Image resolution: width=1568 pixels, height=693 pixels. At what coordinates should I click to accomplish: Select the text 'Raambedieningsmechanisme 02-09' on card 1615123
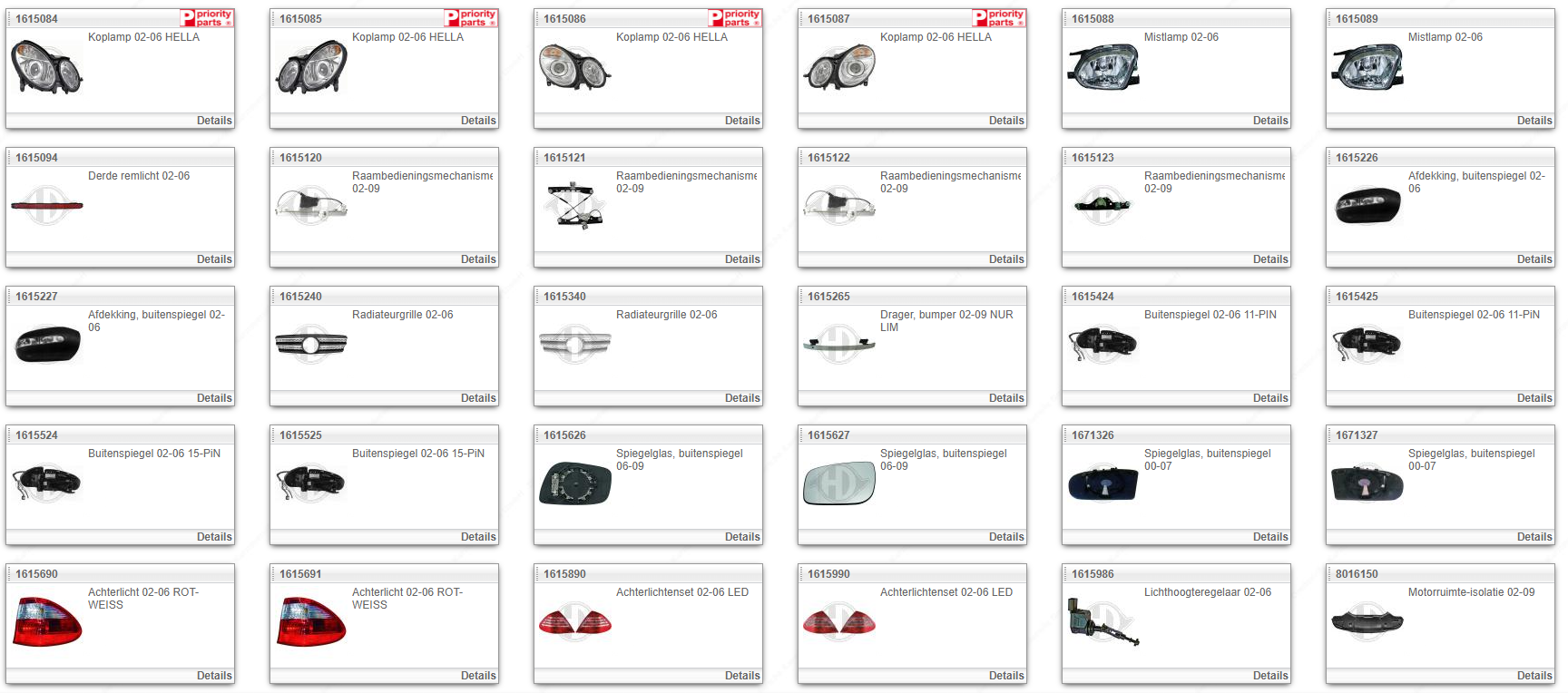click(x=1214, y=182)
